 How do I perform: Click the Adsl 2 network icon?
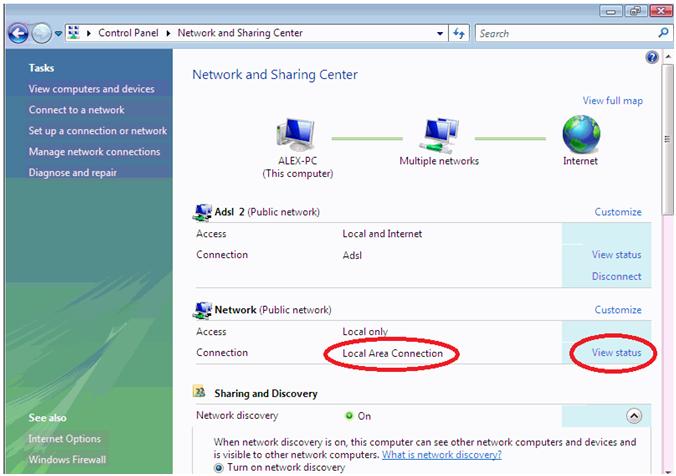click(202, 212)
